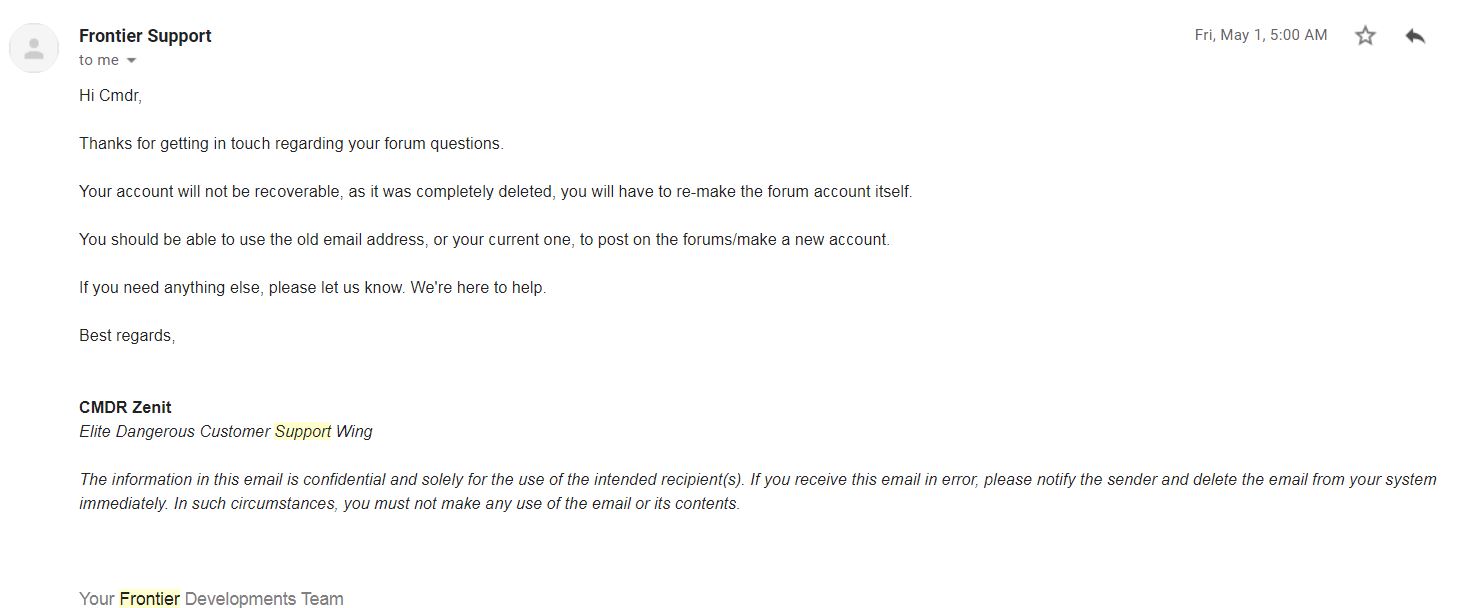Expand recipient details arrow next to 'to me'
The image size is (1459, 608).
pos(131,61)
